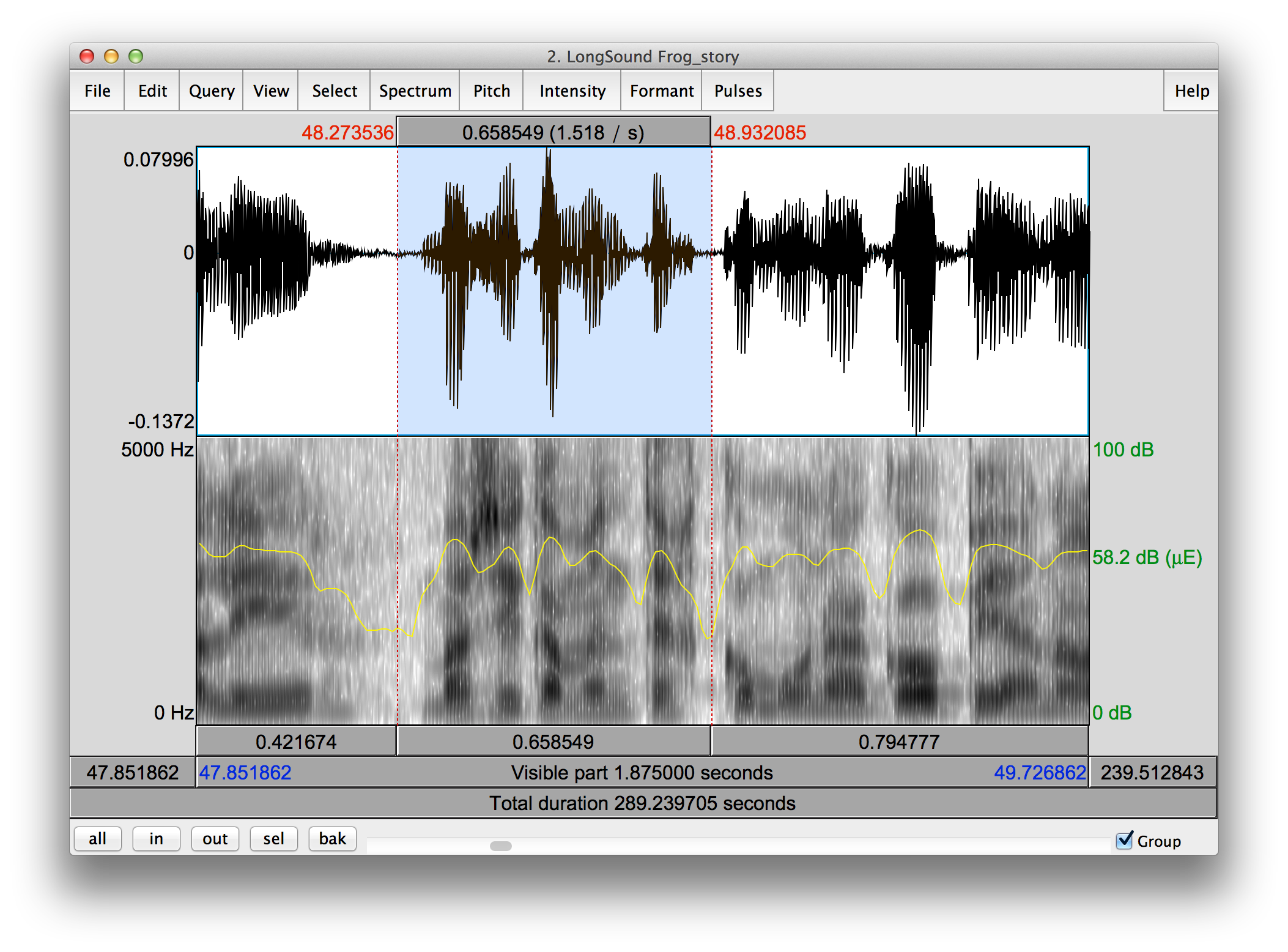Open the Edit menu
The height and width of the screenshot is (952, 1288).
(x=152, y=91)
